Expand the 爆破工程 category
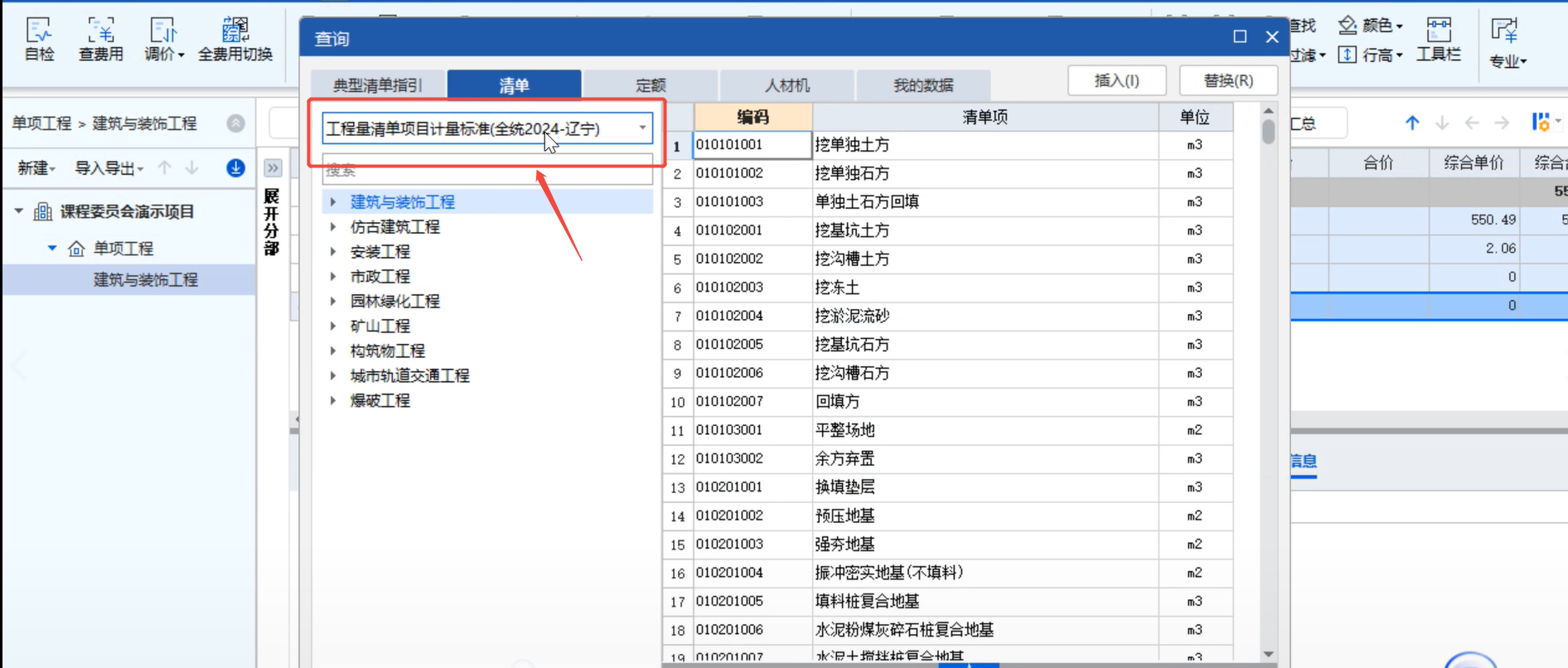This screenshot has width=1568, height=668. 333,400
